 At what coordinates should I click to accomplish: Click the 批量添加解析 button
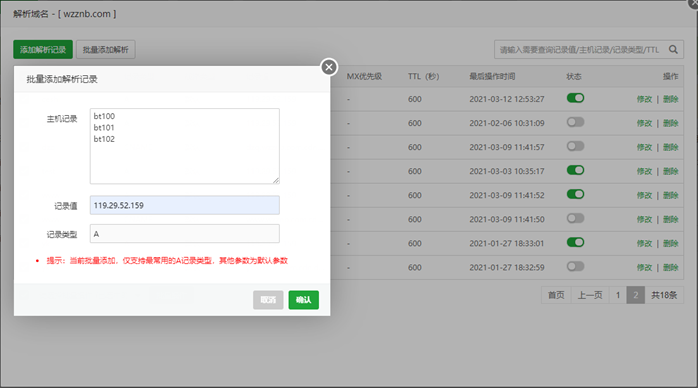[106, 49]
